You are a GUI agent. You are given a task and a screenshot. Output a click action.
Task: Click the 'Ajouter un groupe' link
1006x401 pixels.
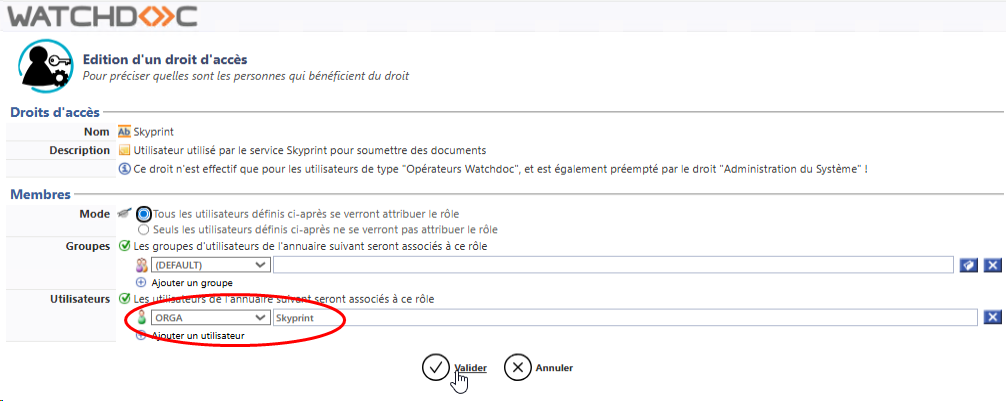[185, 283]
